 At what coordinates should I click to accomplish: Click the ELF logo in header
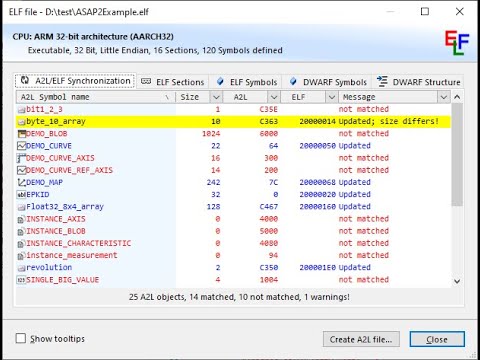point(457,42)
